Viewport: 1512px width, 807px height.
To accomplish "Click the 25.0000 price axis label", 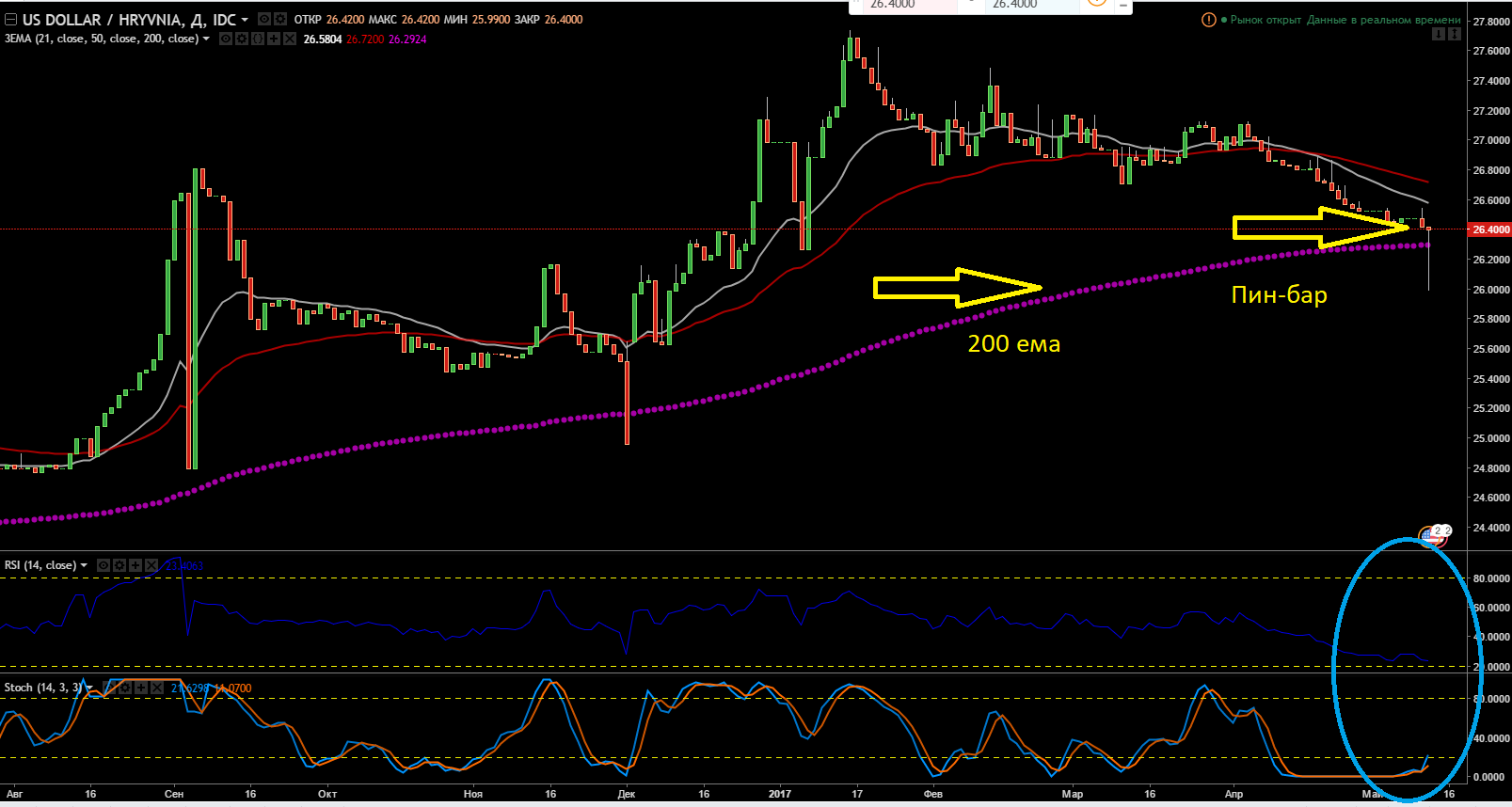I will pyautogui.click(x=1491, y=438).
